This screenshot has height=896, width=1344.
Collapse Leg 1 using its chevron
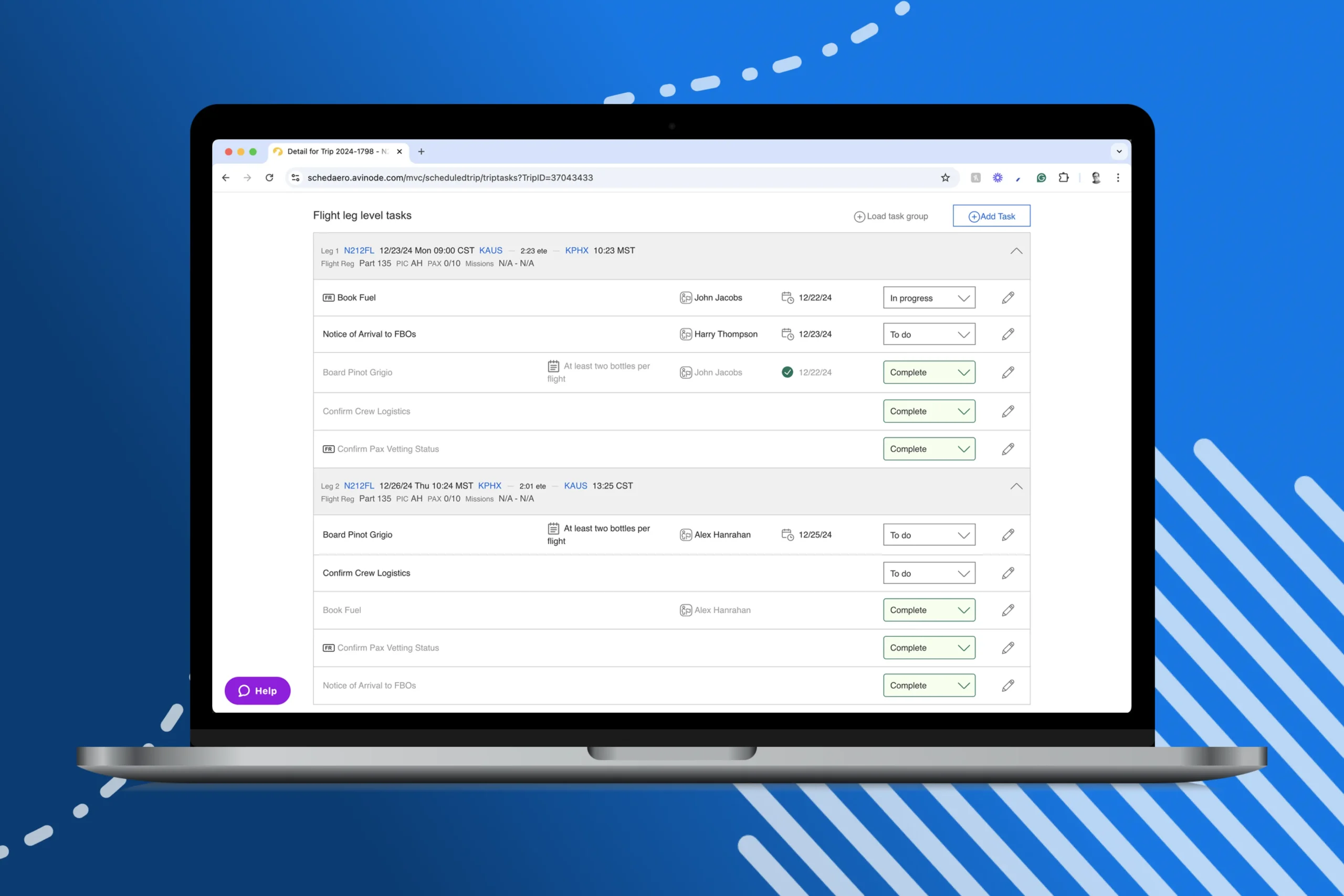(x=1016, y=250)
